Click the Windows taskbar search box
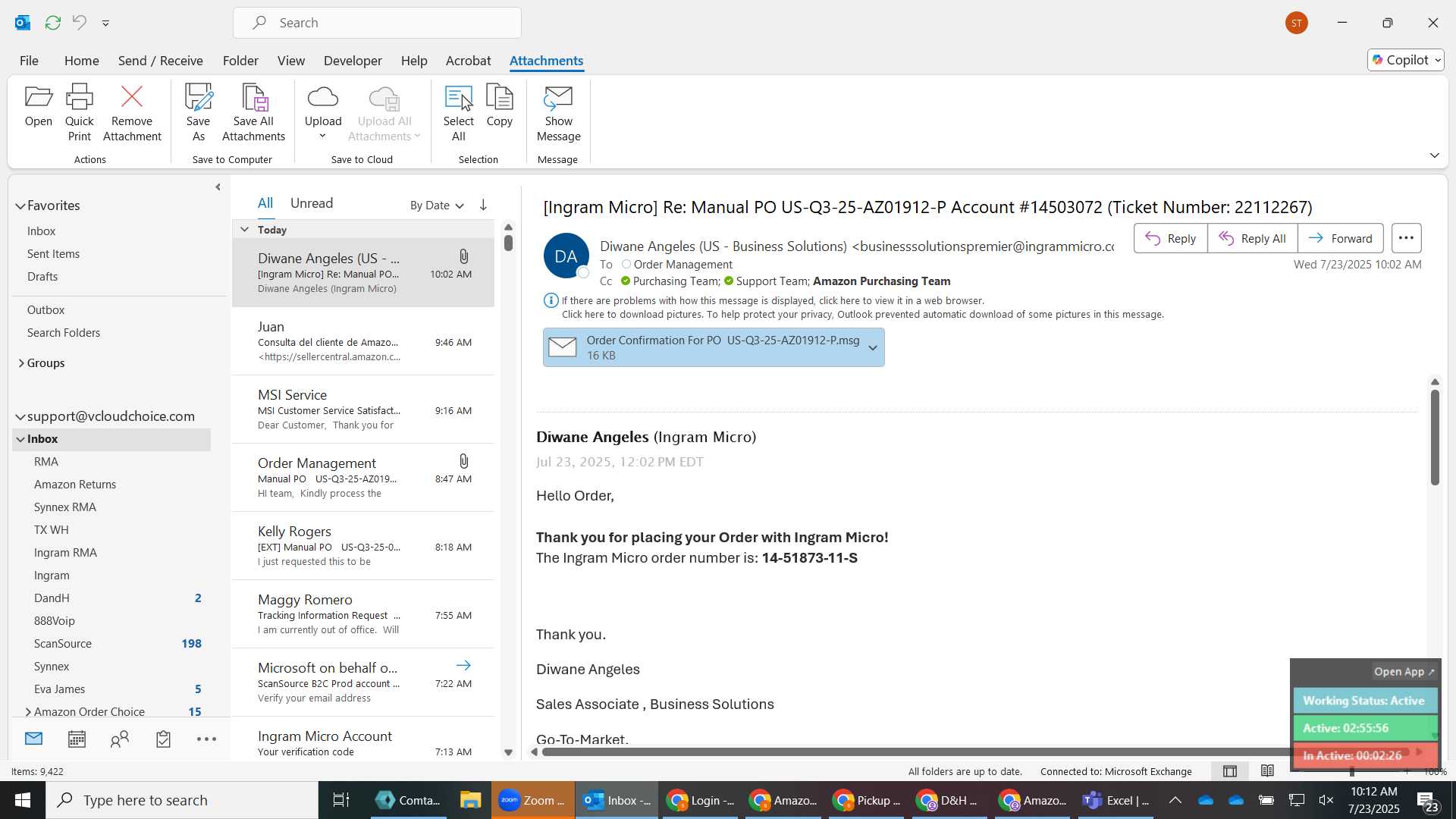Image resolution: width=1456 pixels, height=819 pixels. coord(182,800)
